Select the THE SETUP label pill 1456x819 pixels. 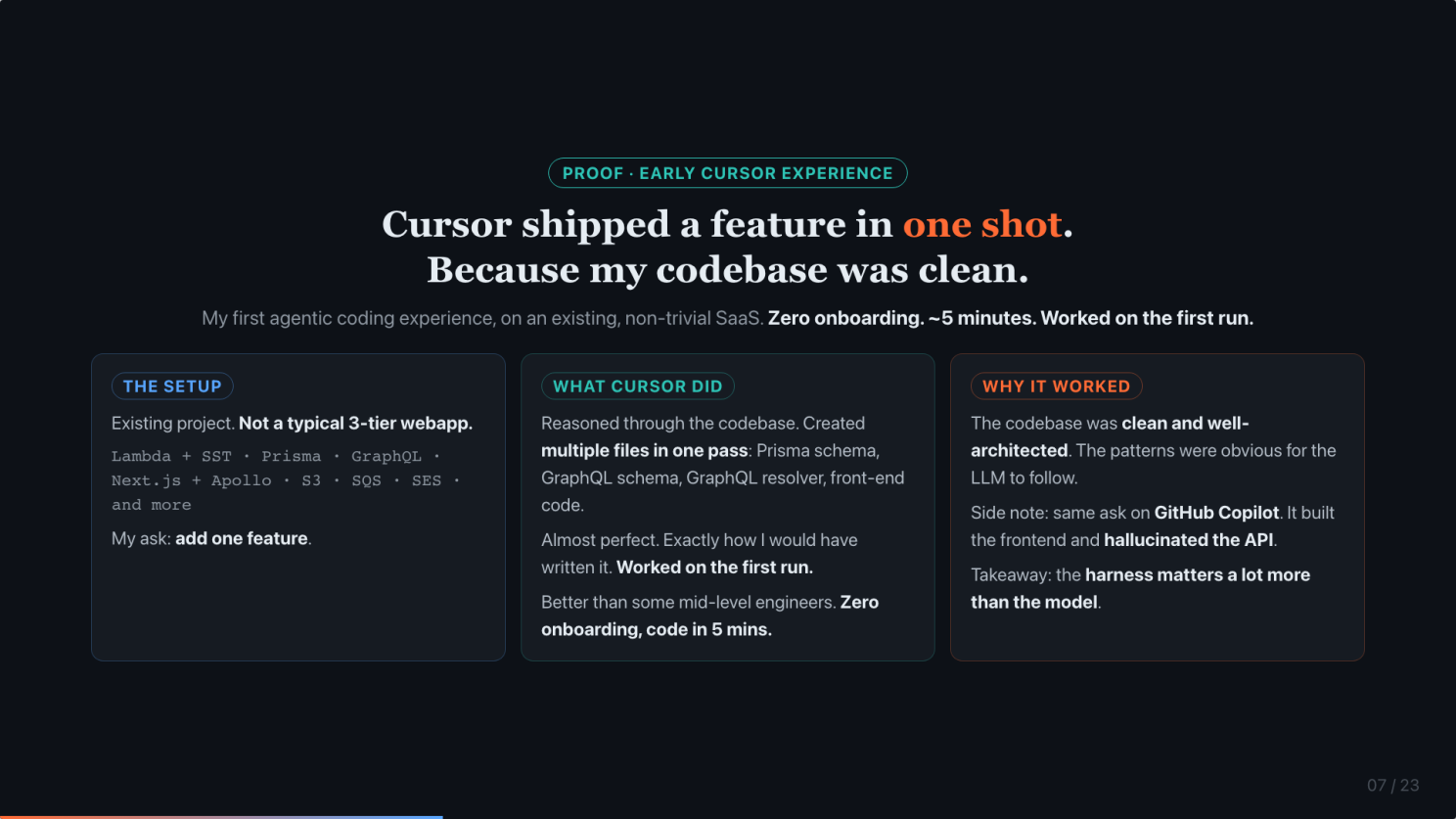coord(172,387)
